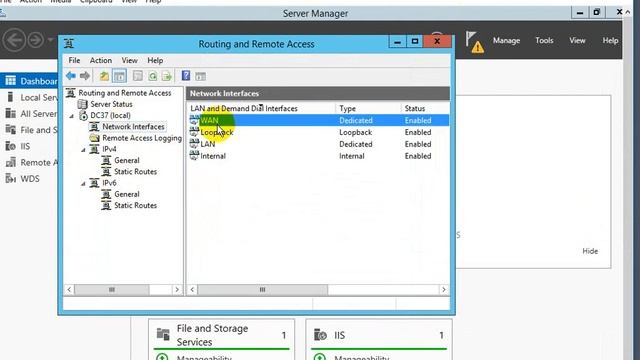640x360 pixels.
Task: Click the interface list horizontal scrollbar thumb
Action: click(x=262, y=289)
